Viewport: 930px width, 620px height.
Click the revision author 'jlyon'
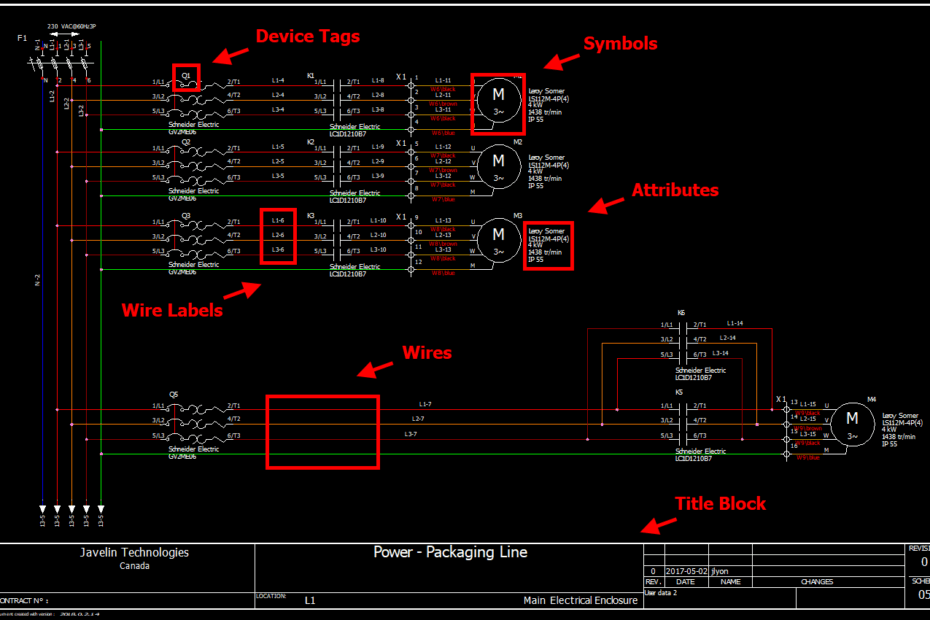click(x=719, y=571)
